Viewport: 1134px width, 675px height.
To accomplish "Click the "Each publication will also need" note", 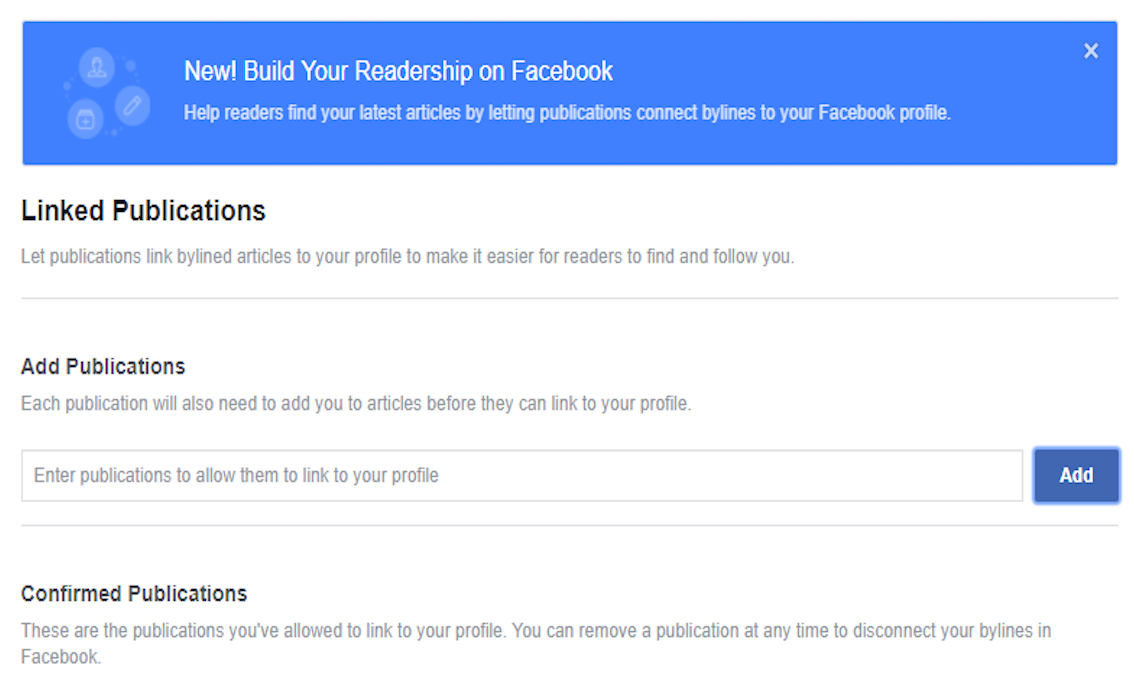I will 355,404.
